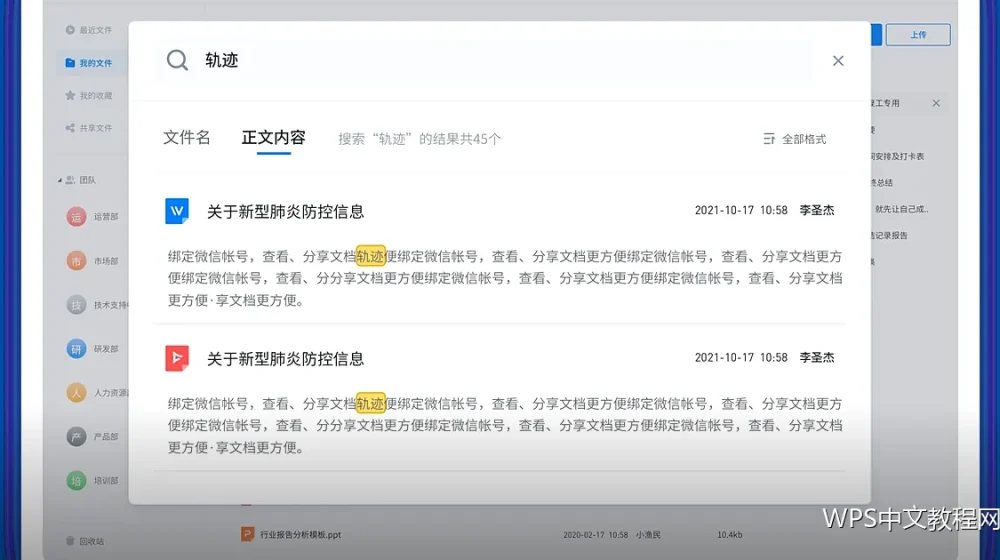Open the 行业报告分析模板.ppt file
Viewport: 1000px width, 560px height.
pyautogui.click(x=300, y=534)
